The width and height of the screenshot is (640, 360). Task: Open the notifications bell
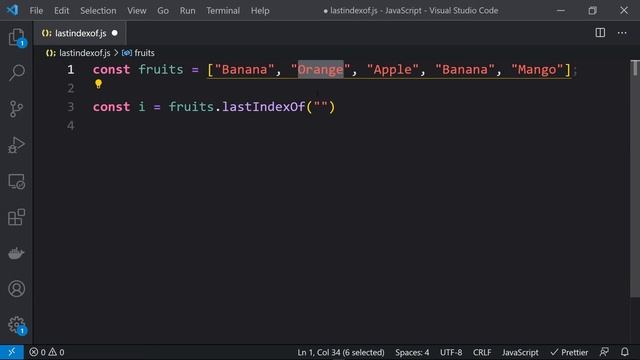tap(624, 352)
